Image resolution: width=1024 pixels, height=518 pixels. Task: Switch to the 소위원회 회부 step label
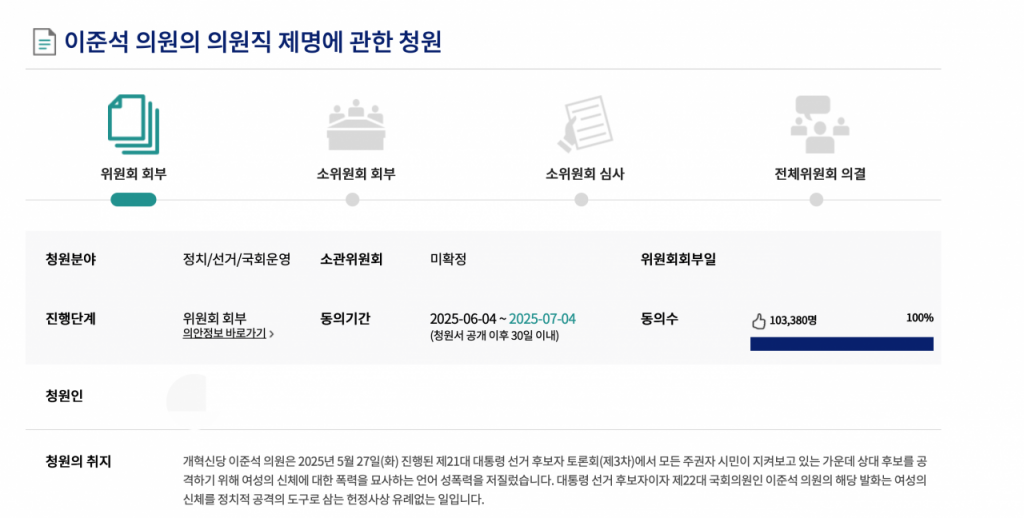pos(355,173)
